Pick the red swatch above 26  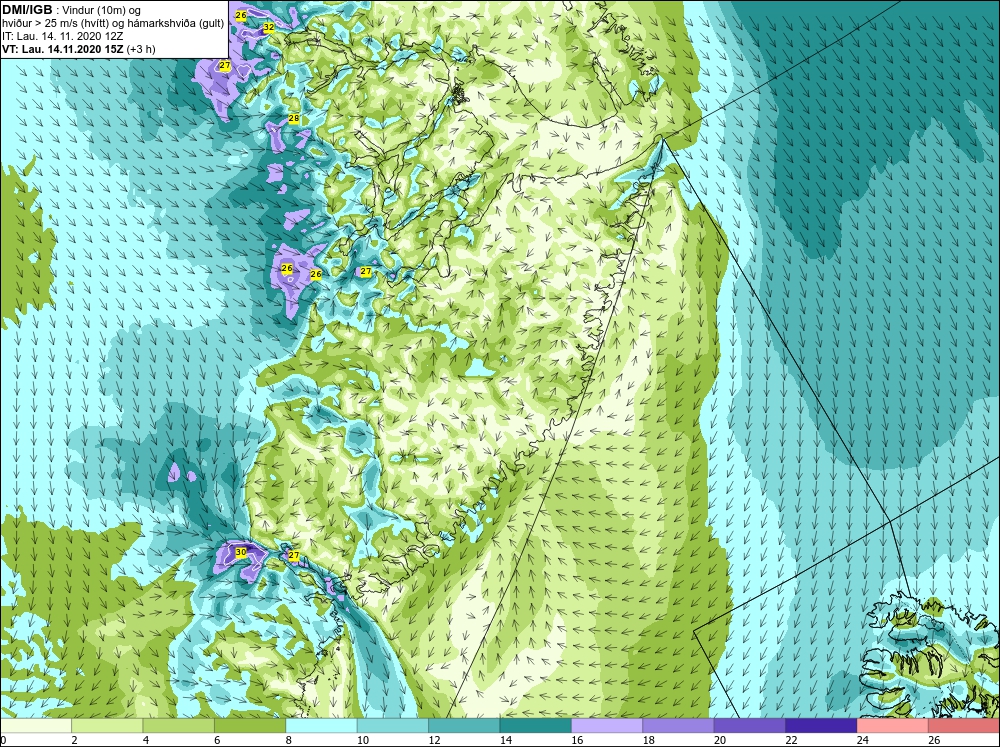(x=964, y=725)
